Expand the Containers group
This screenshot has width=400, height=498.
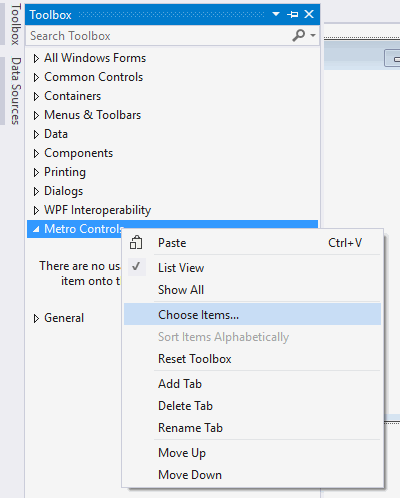[x=36, y=96]
